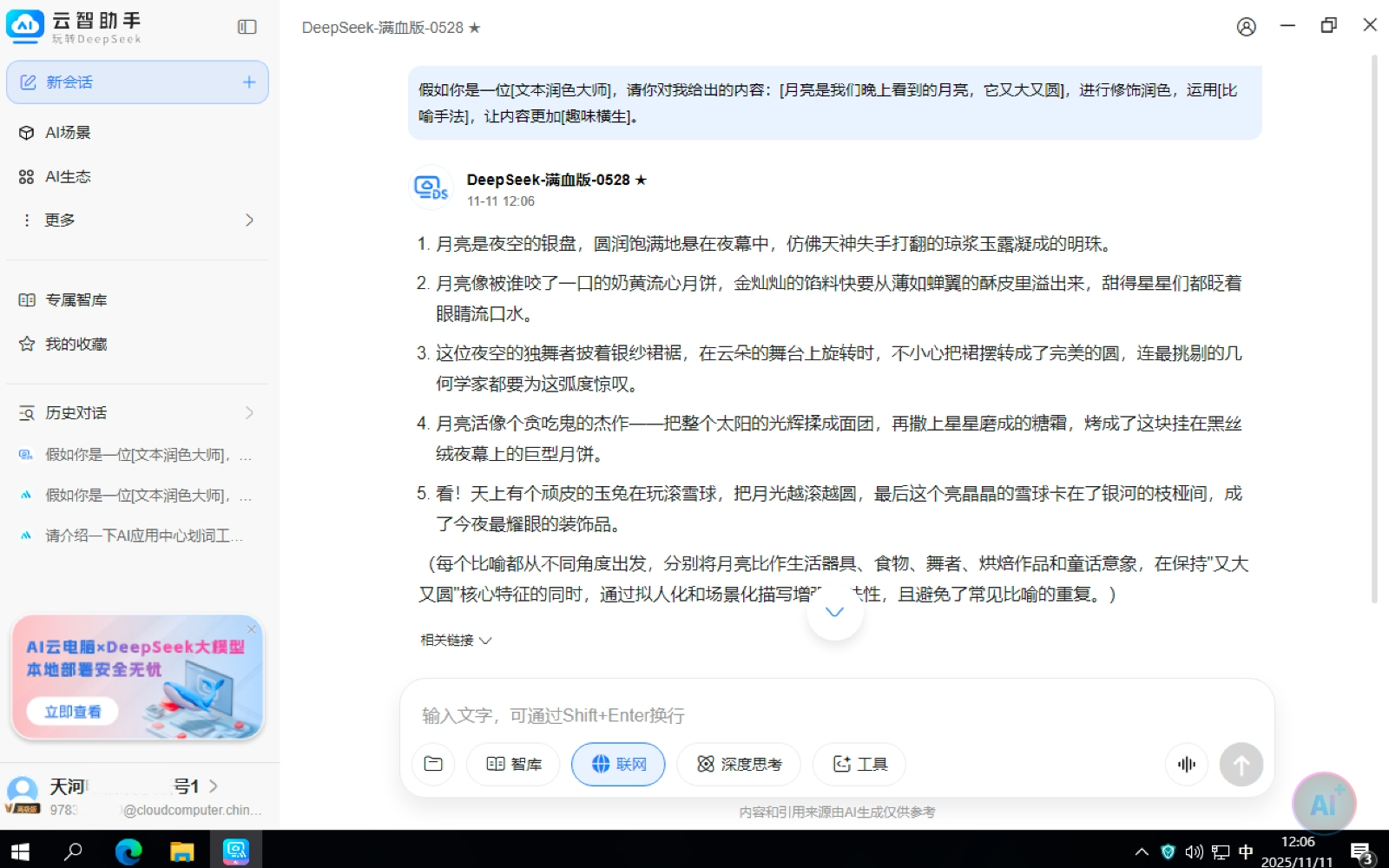Expand the 历史对话 history list
1389x868 pixels.
(137, 413)
